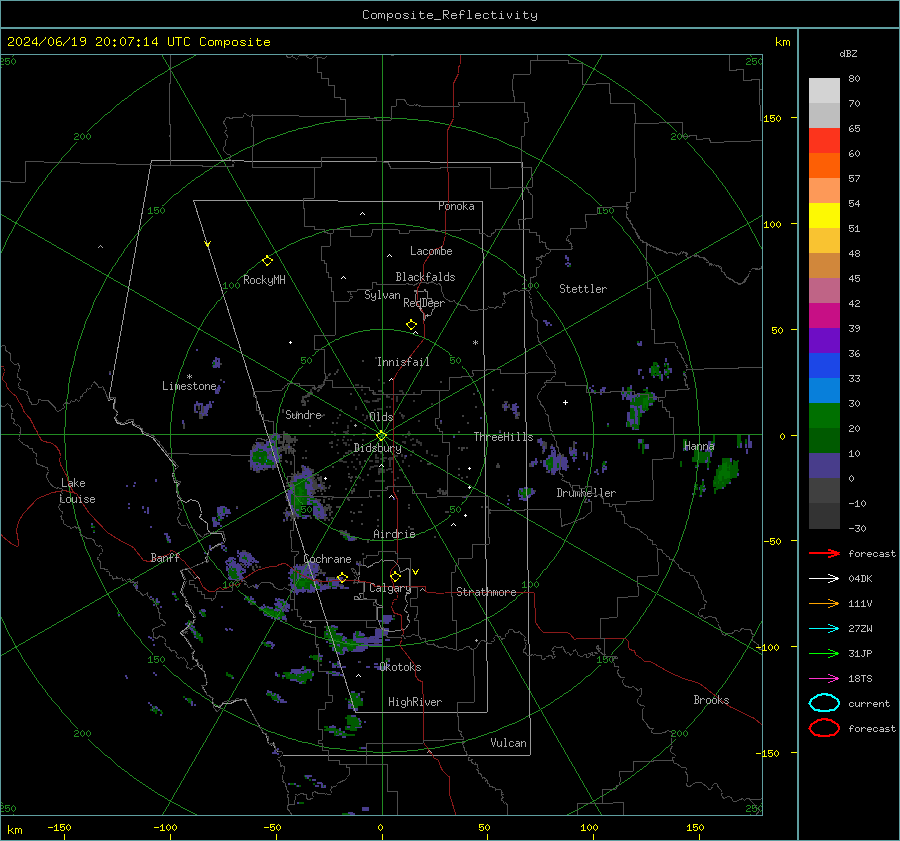Select the Sylvan label
Viewport: 900px width, 841px height.
click(x=382, y=295)
